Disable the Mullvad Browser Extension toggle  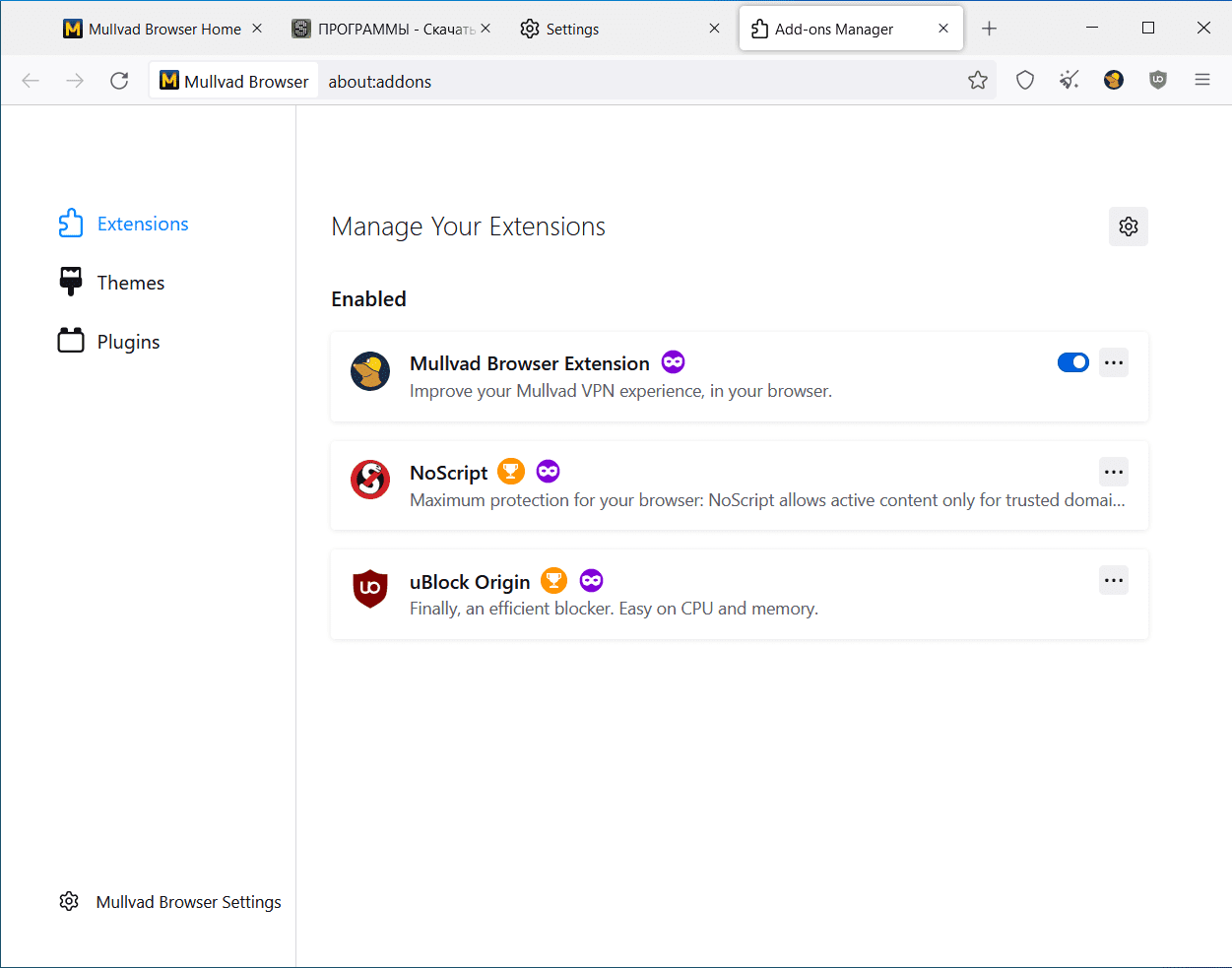1072,362
